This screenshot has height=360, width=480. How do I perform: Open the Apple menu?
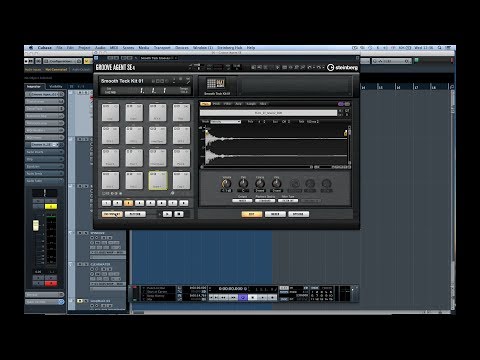[31, 48]
